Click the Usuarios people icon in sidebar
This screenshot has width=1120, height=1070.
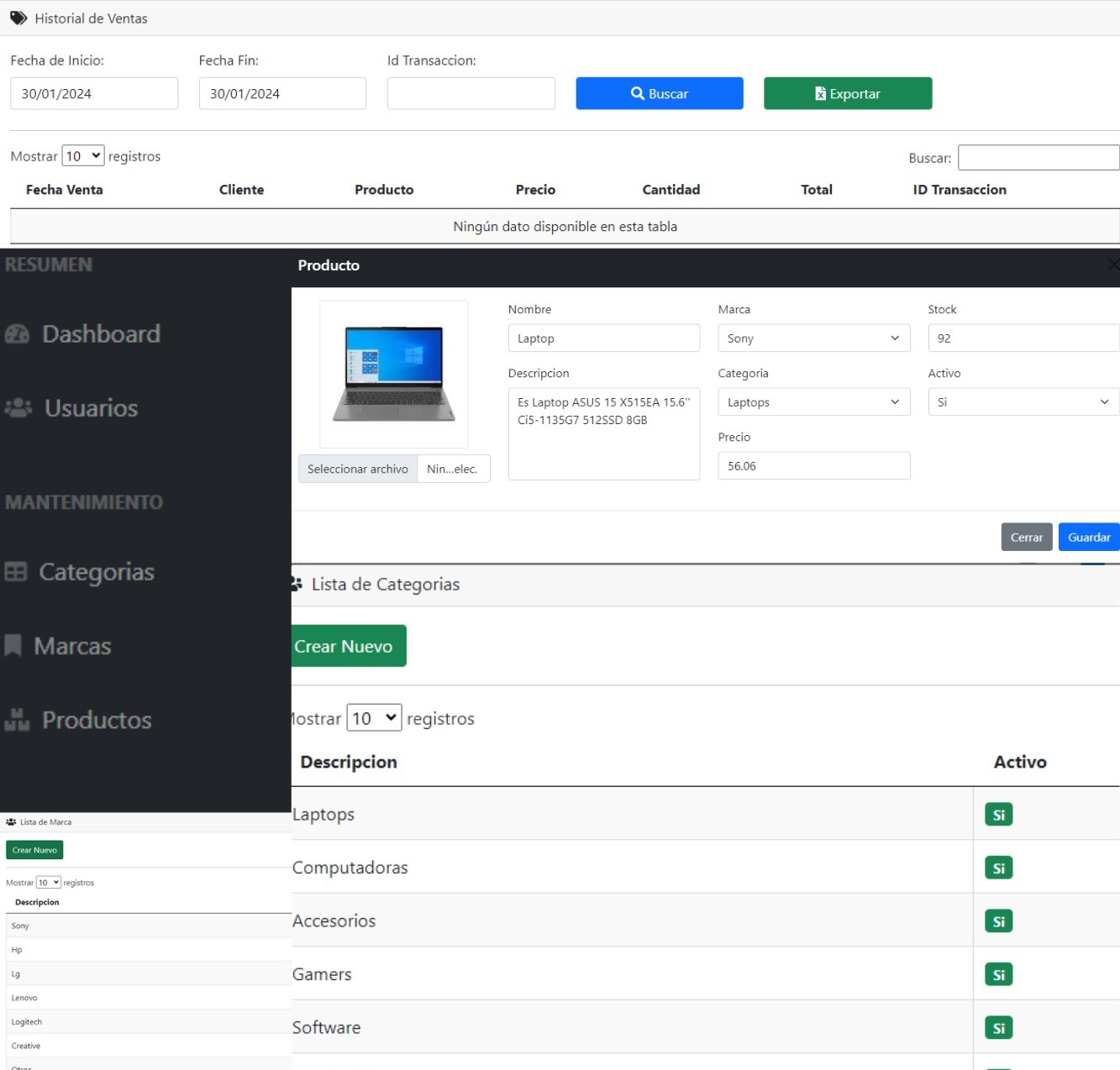18,408
